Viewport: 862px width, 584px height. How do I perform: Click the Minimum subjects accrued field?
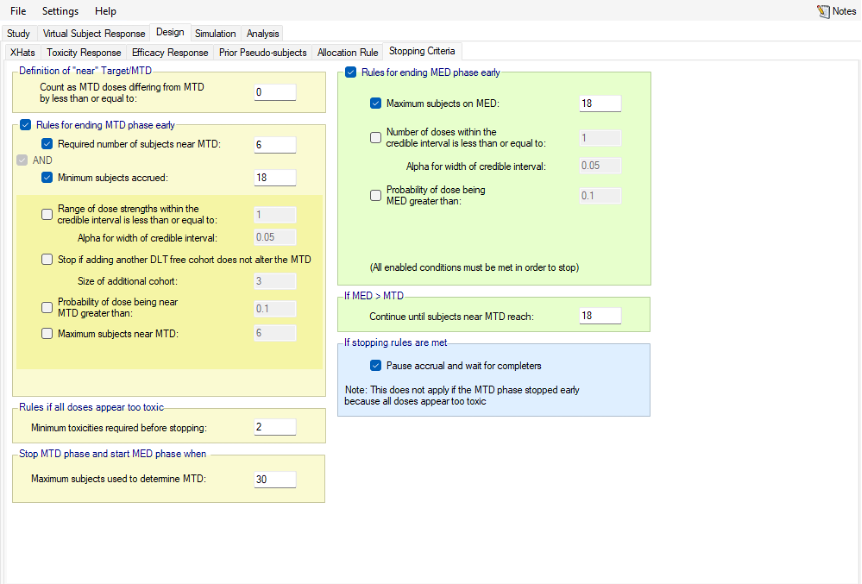click(275, 178)
